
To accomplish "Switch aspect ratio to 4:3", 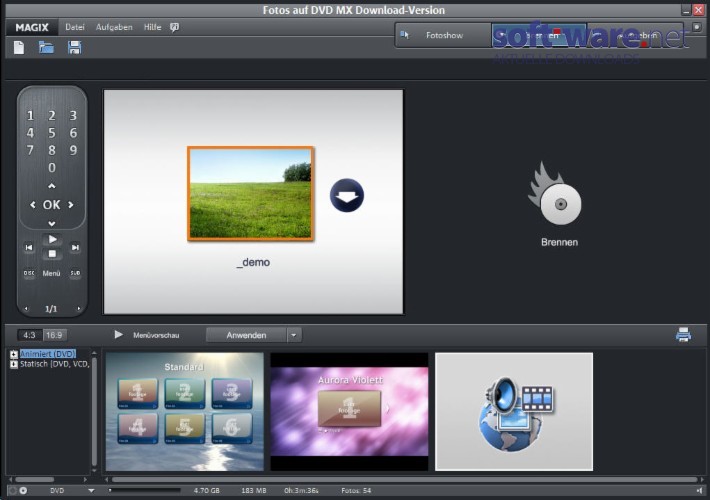I will click(29, 335).
